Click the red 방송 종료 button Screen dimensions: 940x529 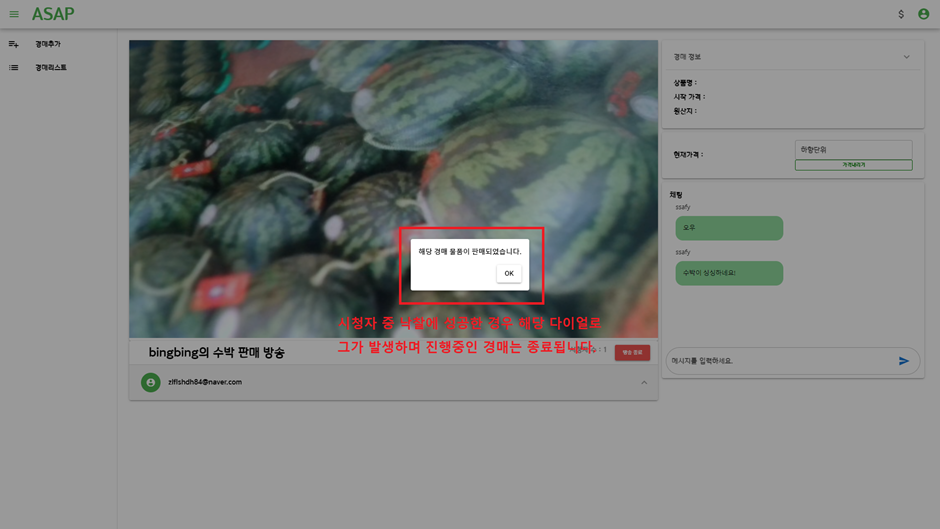click(x=632, y=353)
